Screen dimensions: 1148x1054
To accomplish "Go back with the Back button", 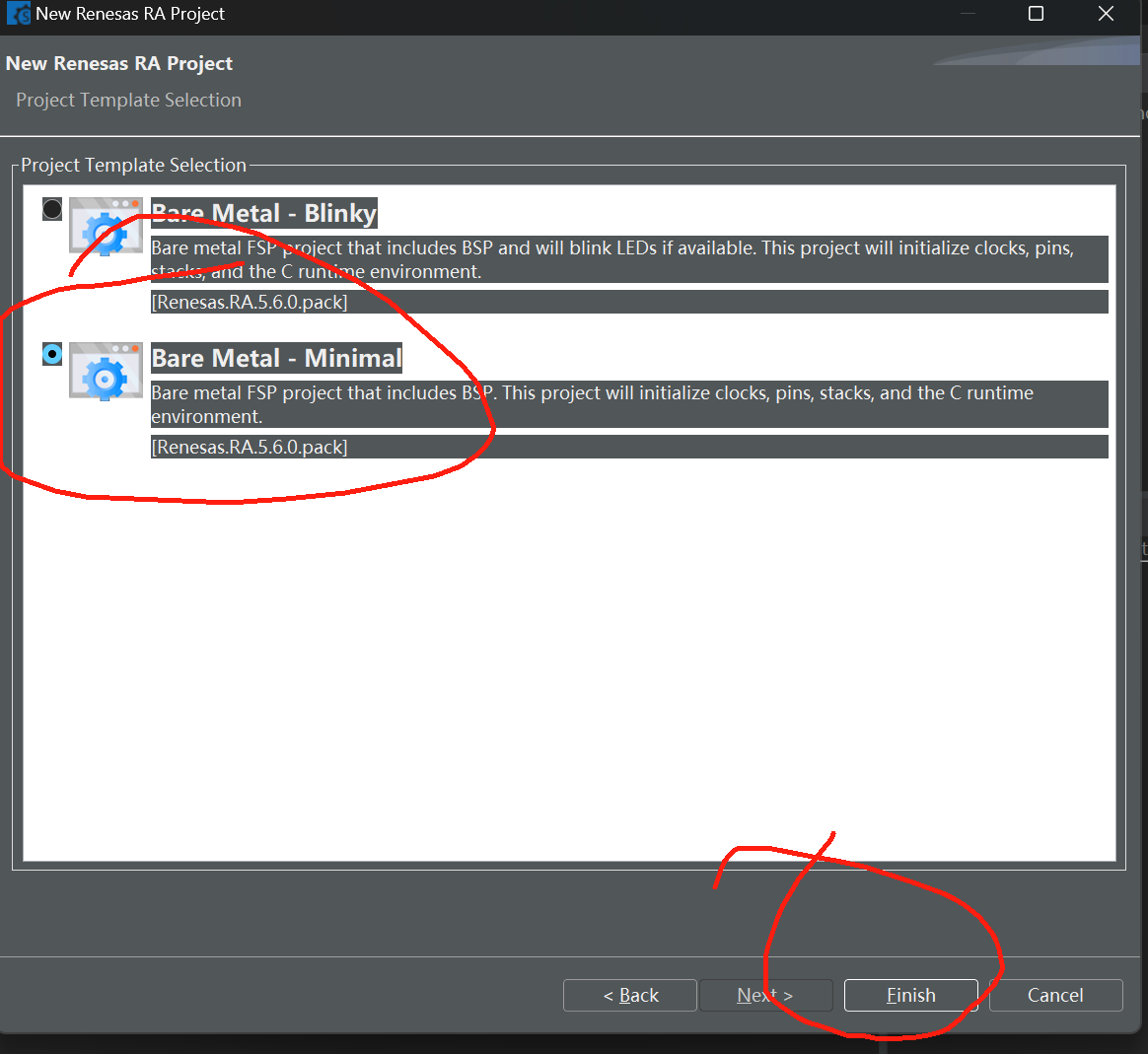I will coord(629,996).
